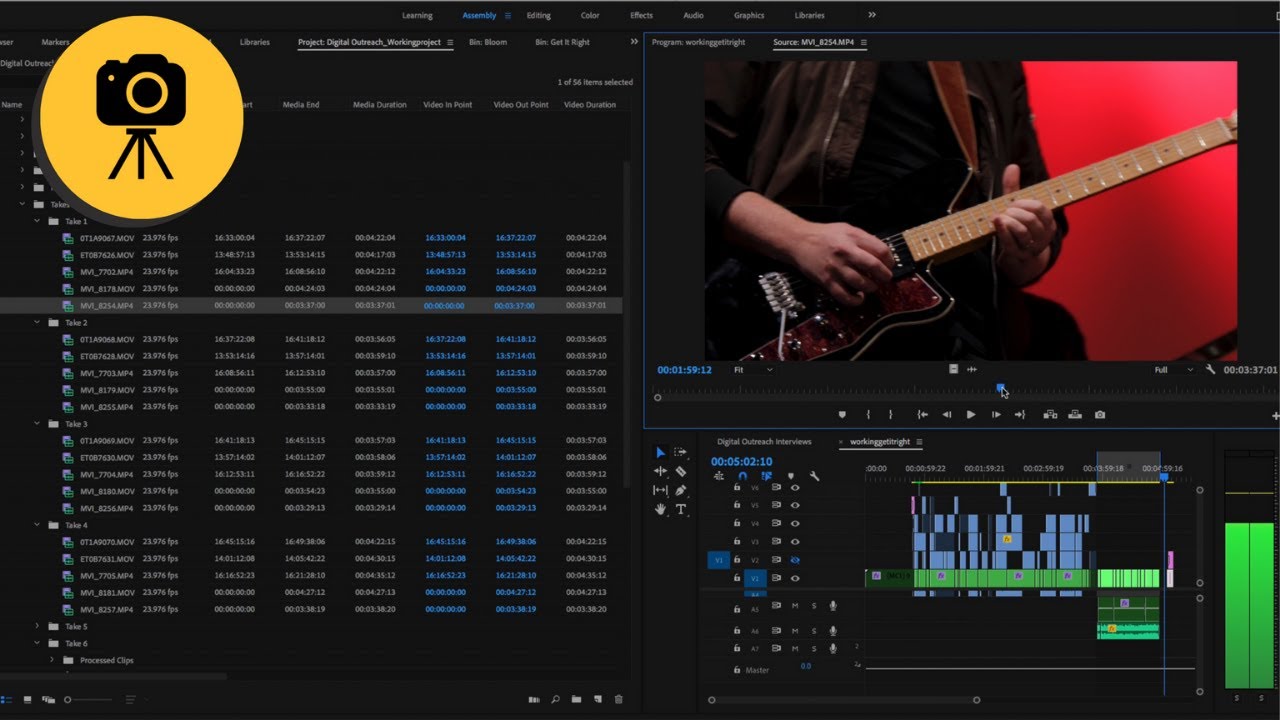The height and width of the screenshot is (720, 1280).
Task: Switch project panel to list view
Action: click(x=6, y=700)
